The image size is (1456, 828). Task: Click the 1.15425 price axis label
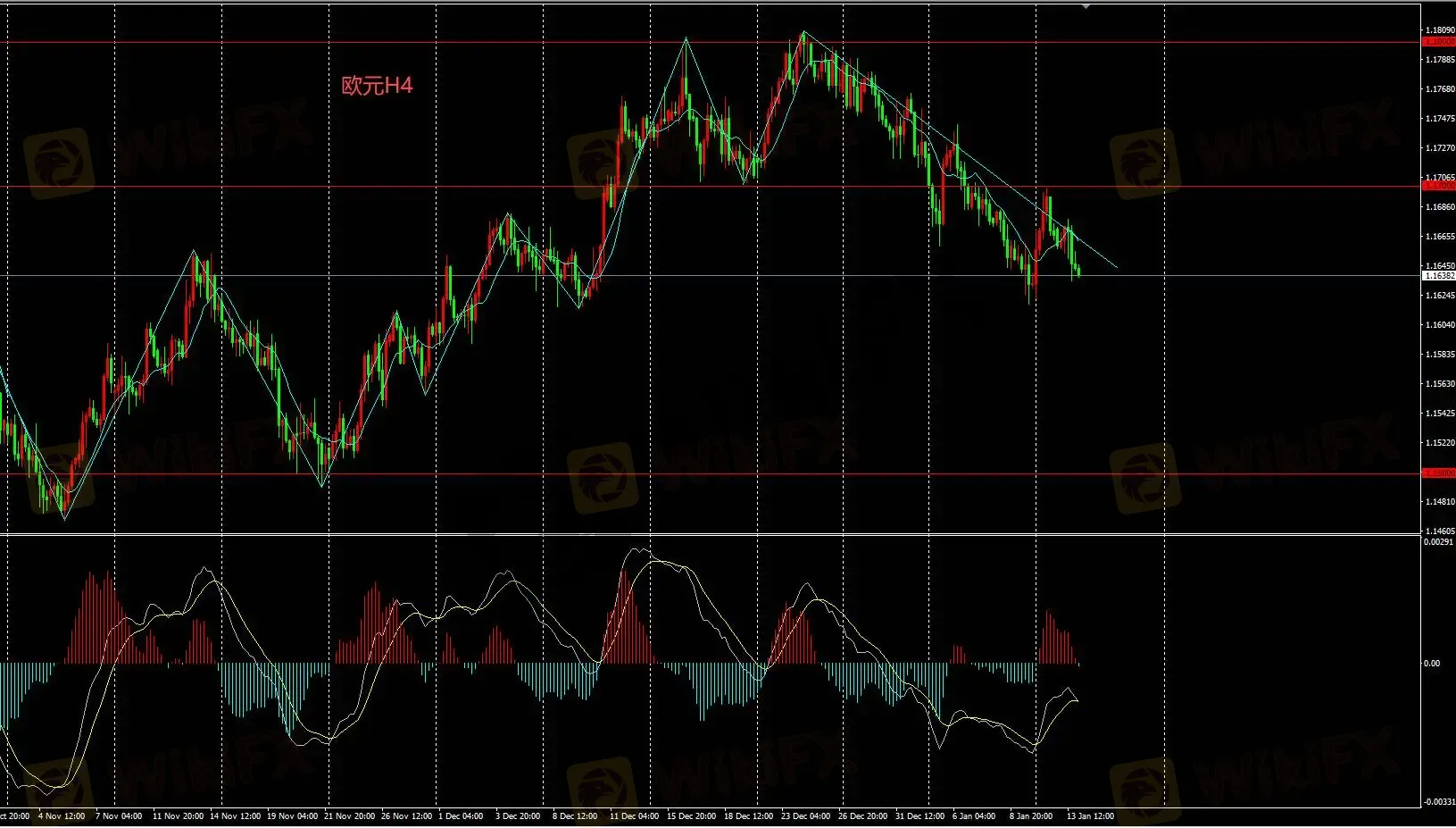pos(1440,414)
